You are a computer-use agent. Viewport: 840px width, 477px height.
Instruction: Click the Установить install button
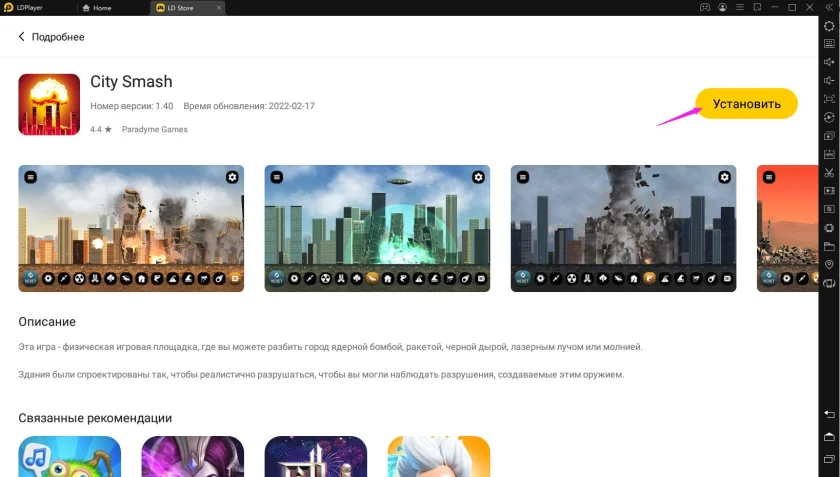(x=746, y=103)
